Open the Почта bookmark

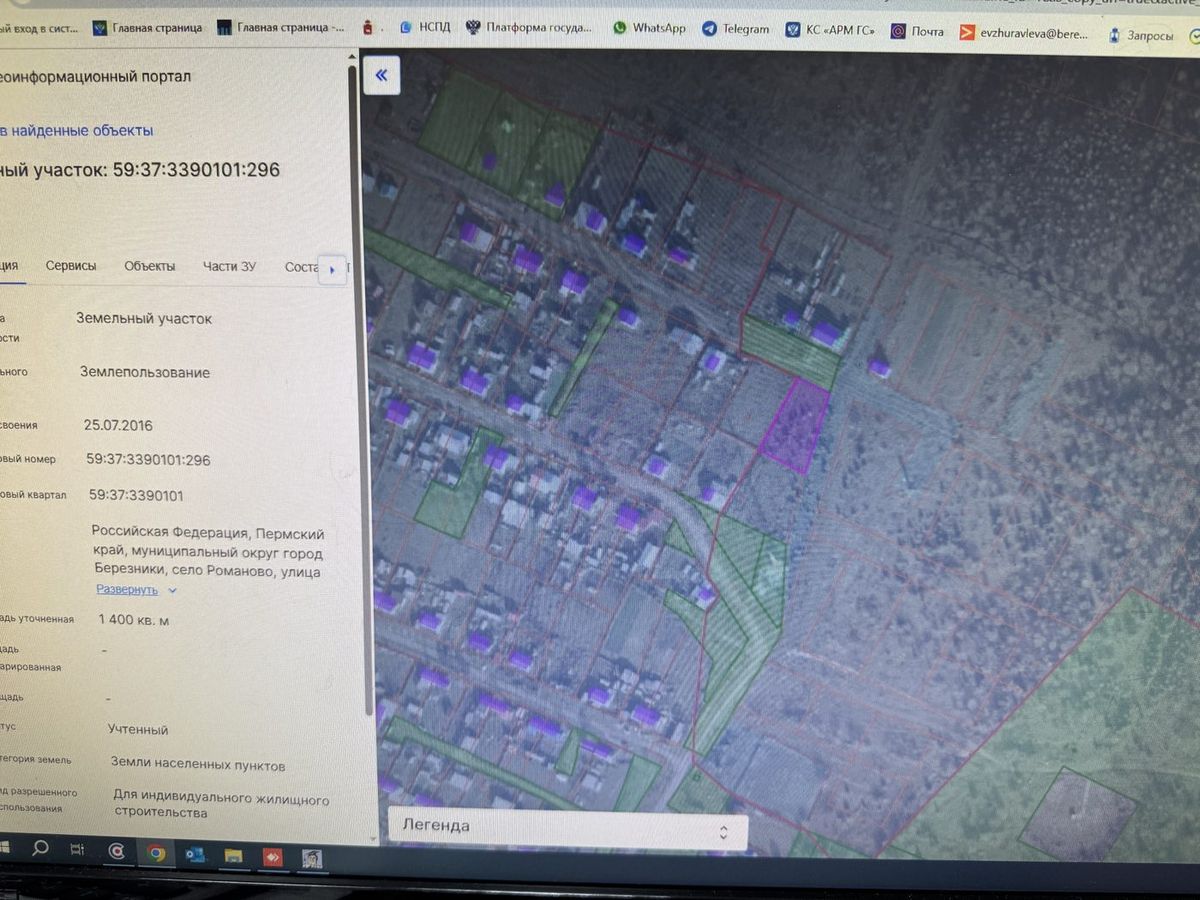click(917, 31)
